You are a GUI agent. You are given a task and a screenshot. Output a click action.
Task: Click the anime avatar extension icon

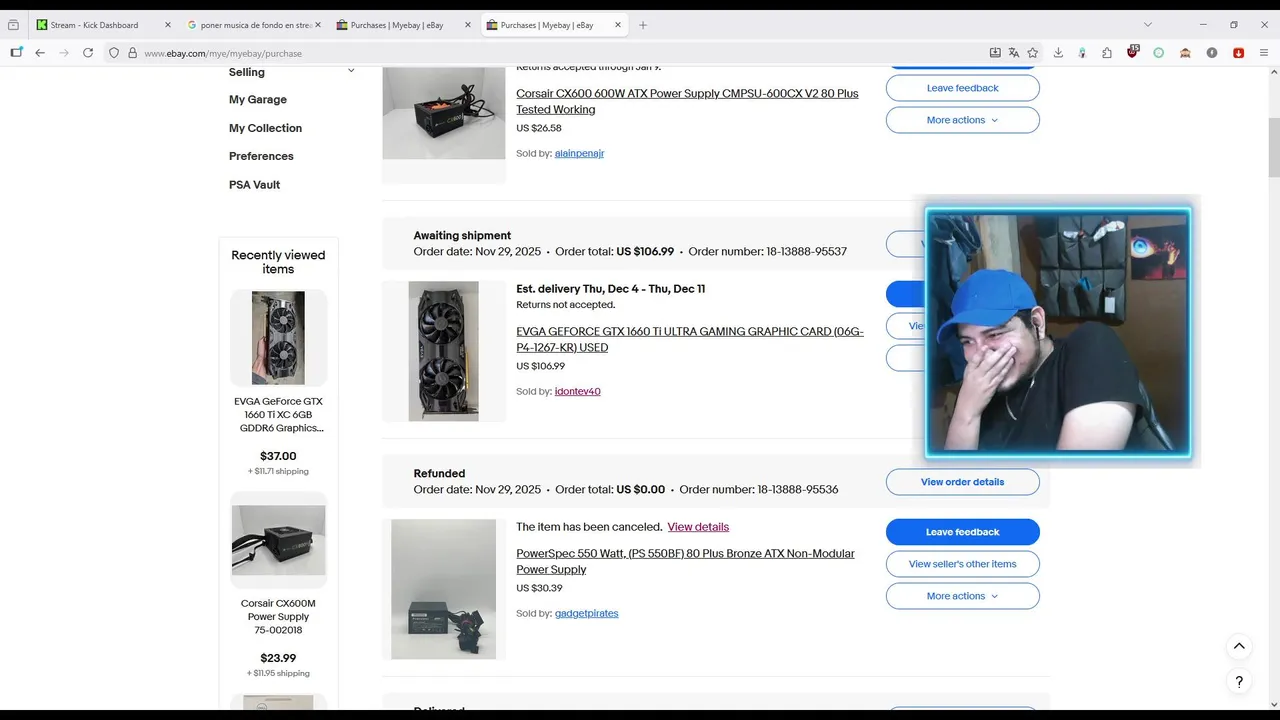point(1082,53)
